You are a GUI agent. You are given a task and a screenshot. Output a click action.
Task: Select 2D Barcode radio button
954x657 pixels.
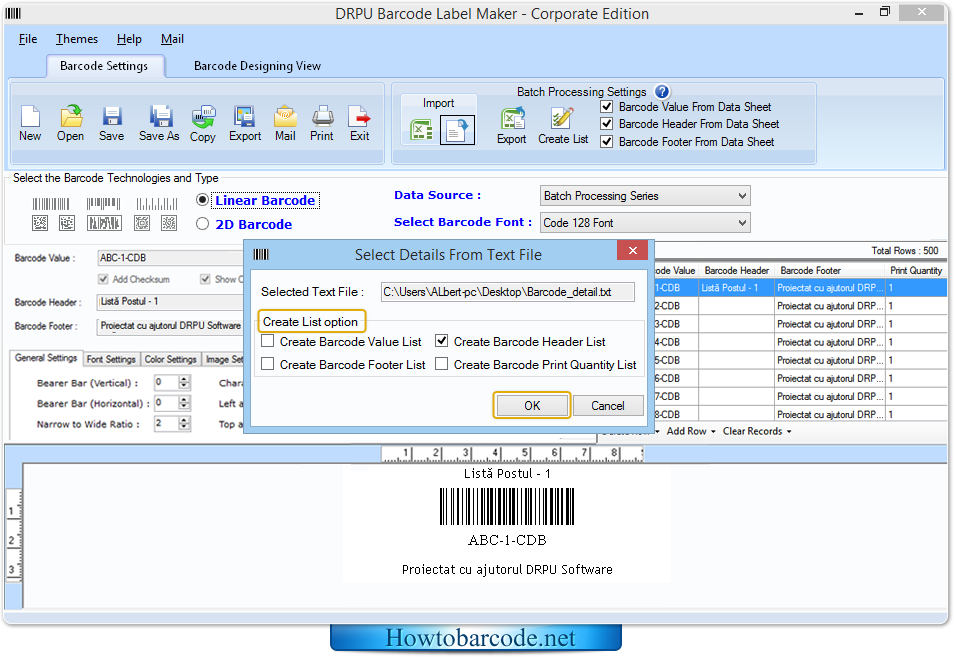(x=203, y=224)
